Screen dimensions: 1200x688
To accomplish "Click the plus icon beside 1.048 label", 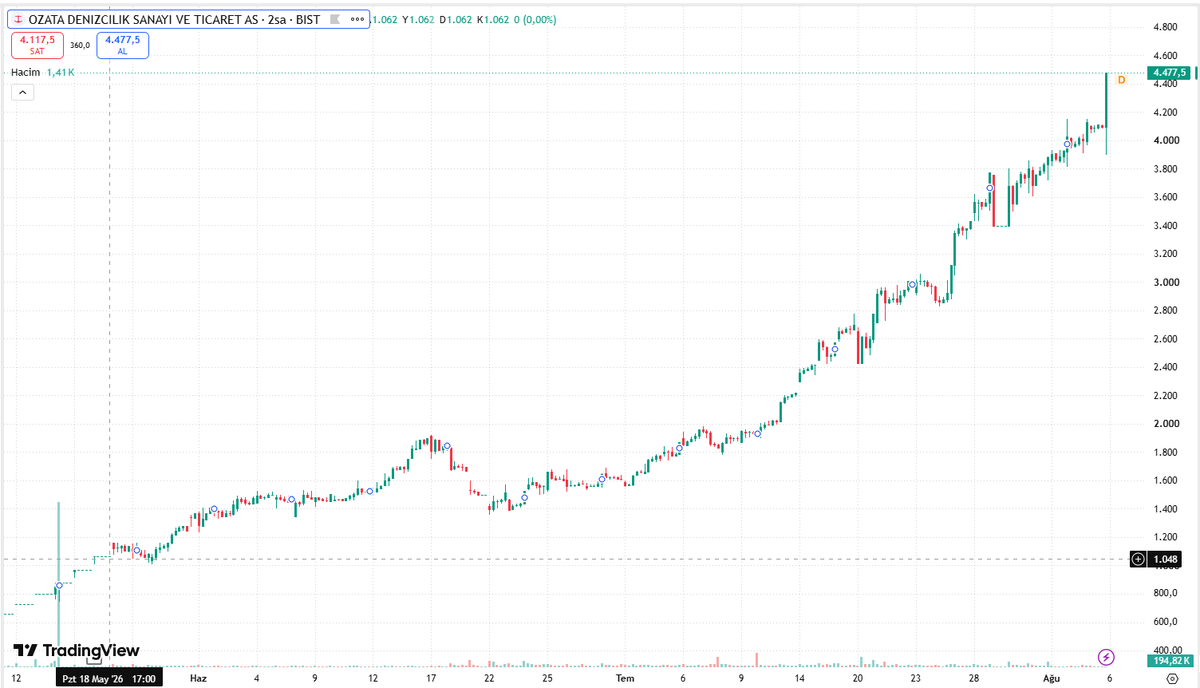I will click(x=1138, y=559).
